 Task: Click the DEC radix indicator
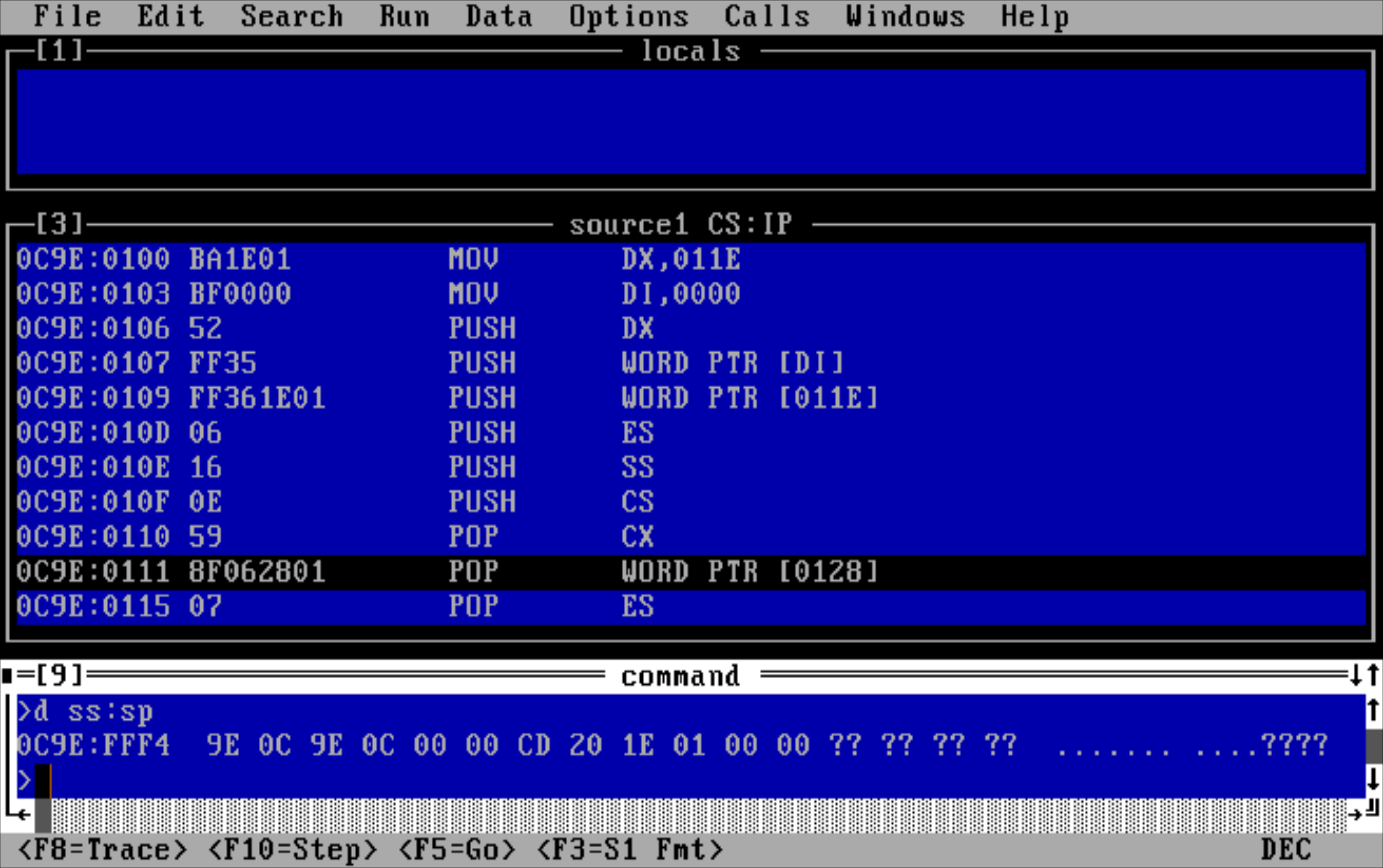1287,850
